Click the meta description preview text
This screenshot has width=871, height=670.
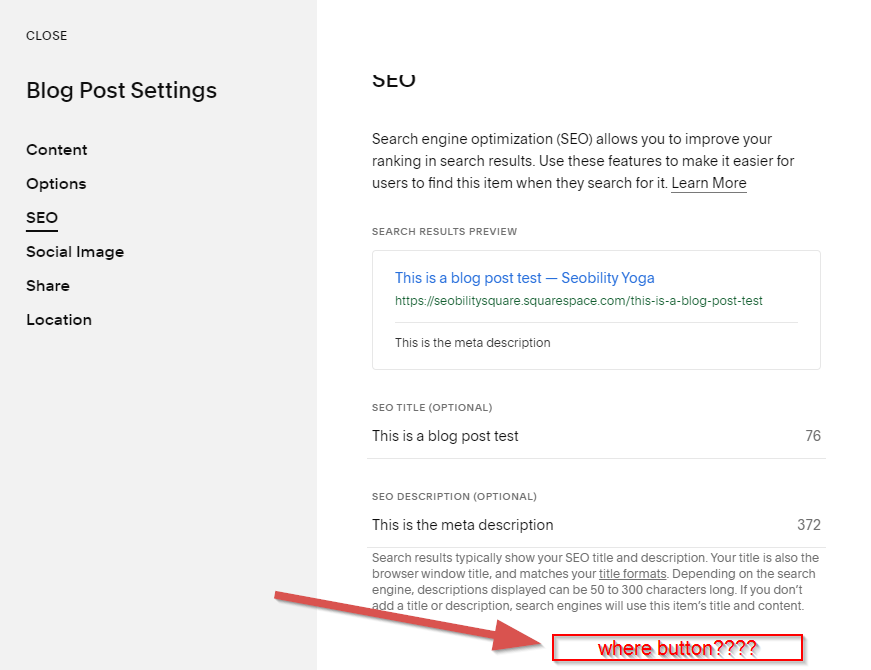click(473, 342)
